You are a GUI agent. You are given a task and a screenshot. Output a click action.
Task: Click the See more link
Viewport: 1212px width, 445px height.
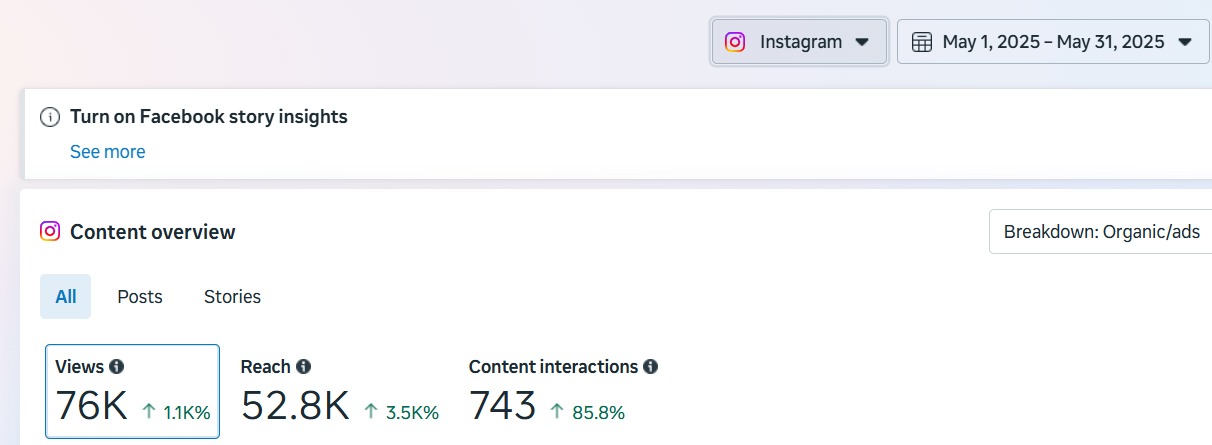[x=107, y=152]
